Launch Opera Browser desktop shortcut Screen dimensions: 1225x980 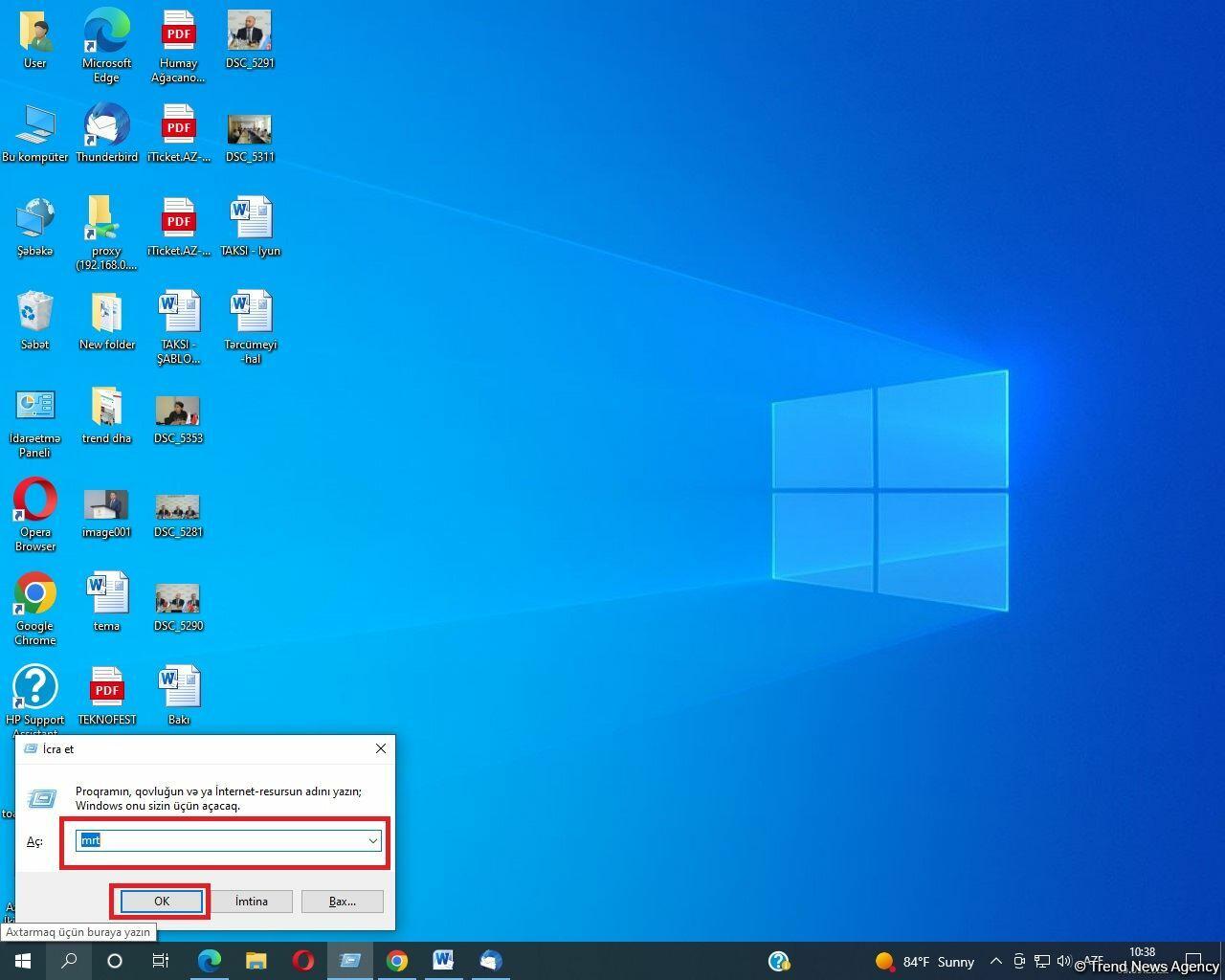[x=35, y=515]
